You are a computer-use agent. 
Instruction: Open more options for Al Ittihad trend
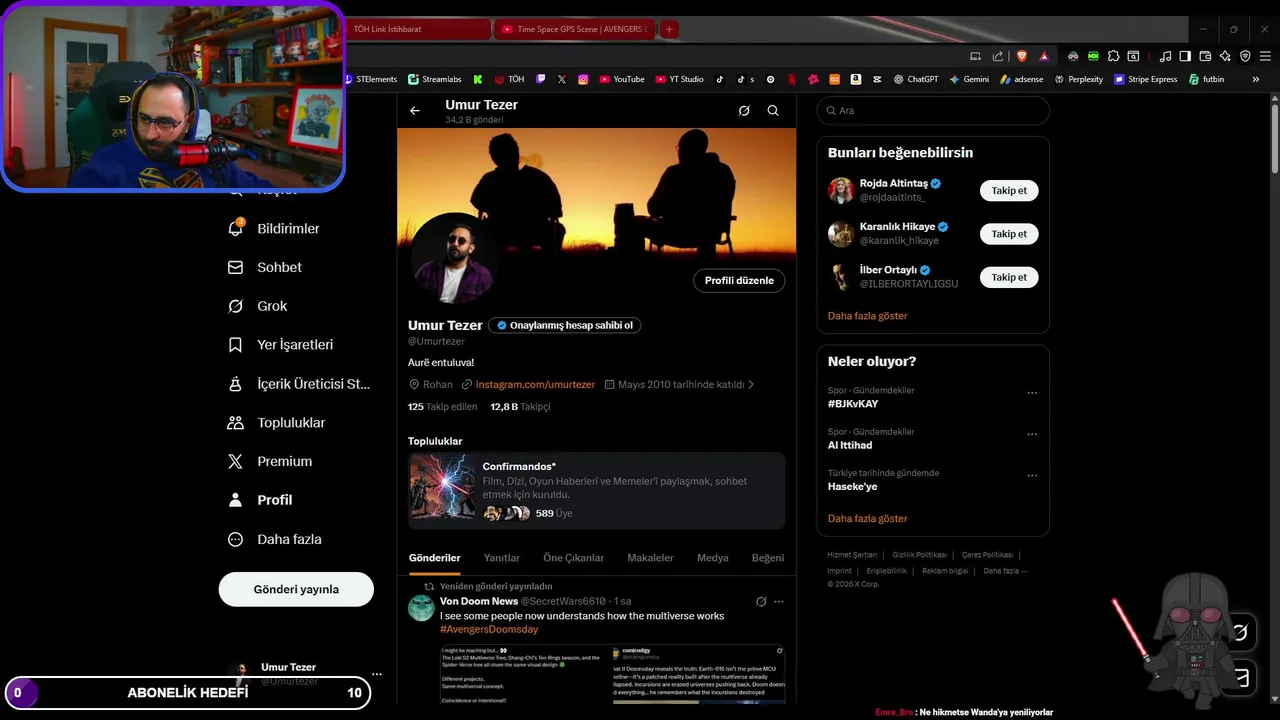1032,434
